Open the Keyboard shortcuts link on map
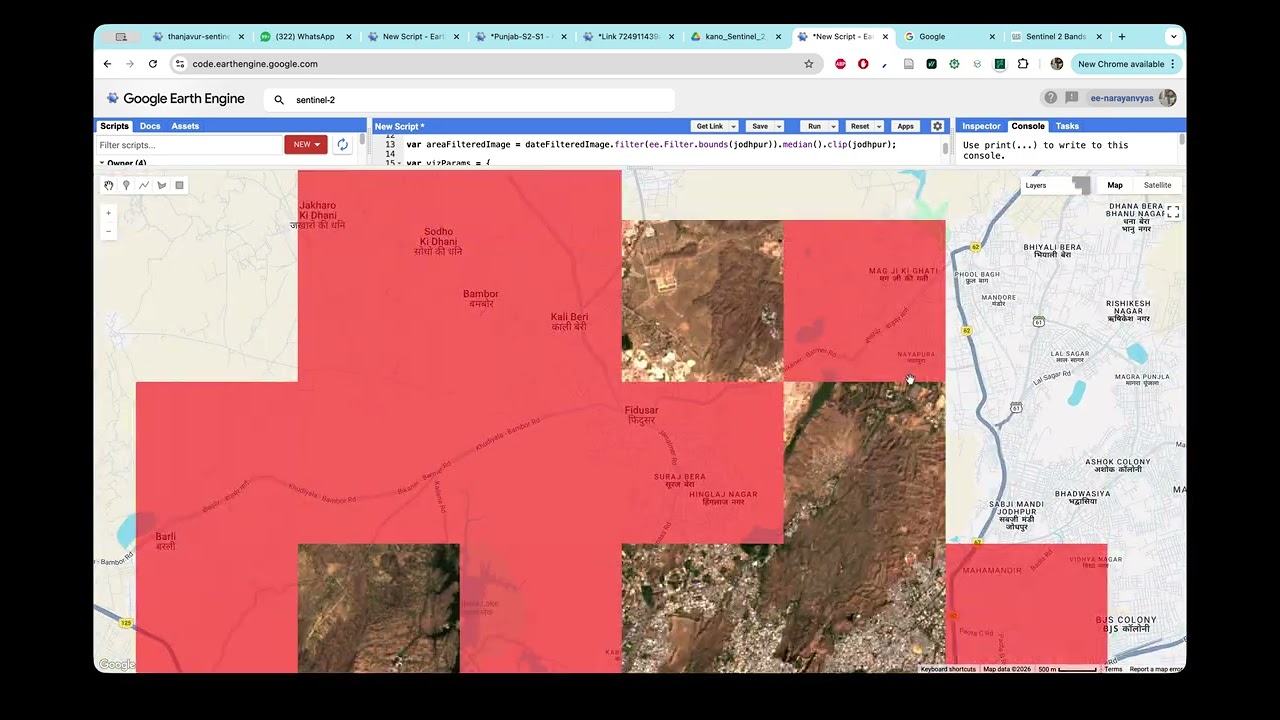This screenshot has height=720, width=1280. 948,669
